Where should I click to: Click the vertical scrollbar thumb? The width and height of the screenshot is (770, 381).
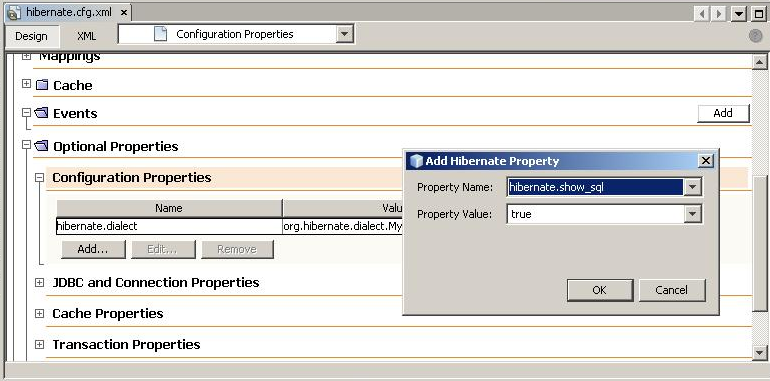point(760,243)
